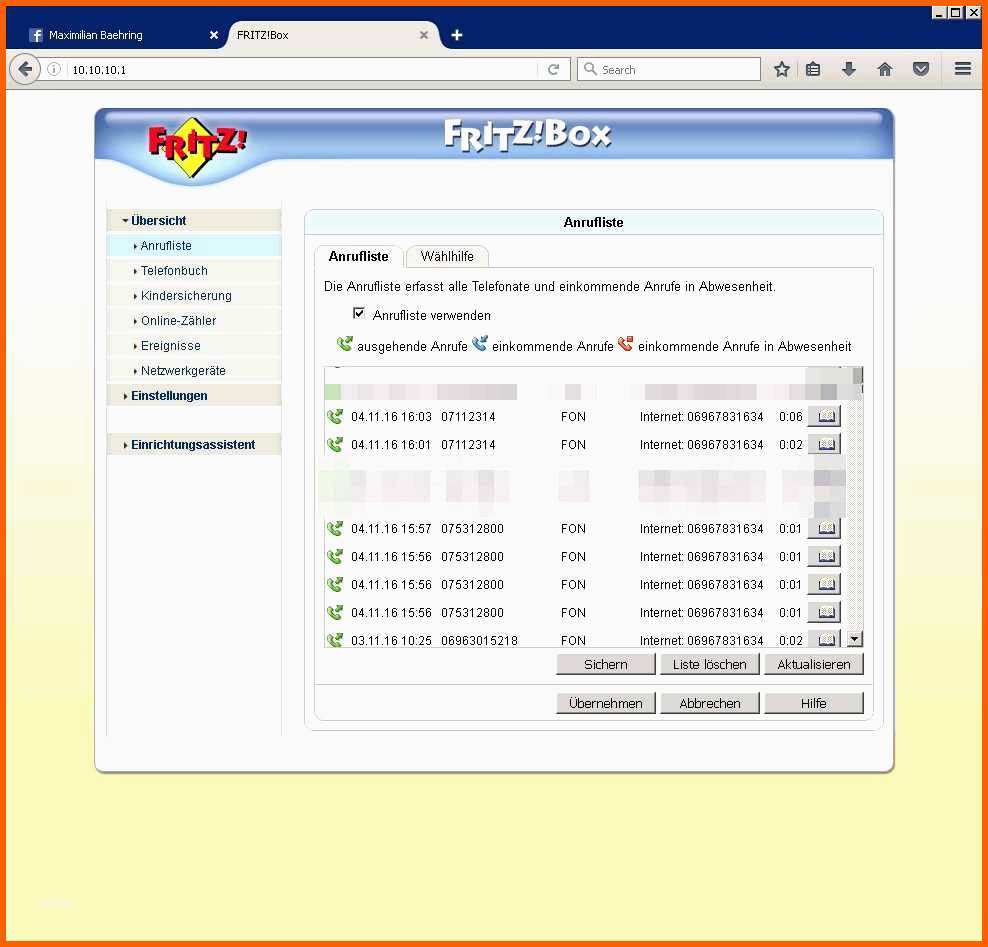Open Telefonbuch in the sidebar
The image size is (988, 947).
(174, 271)
